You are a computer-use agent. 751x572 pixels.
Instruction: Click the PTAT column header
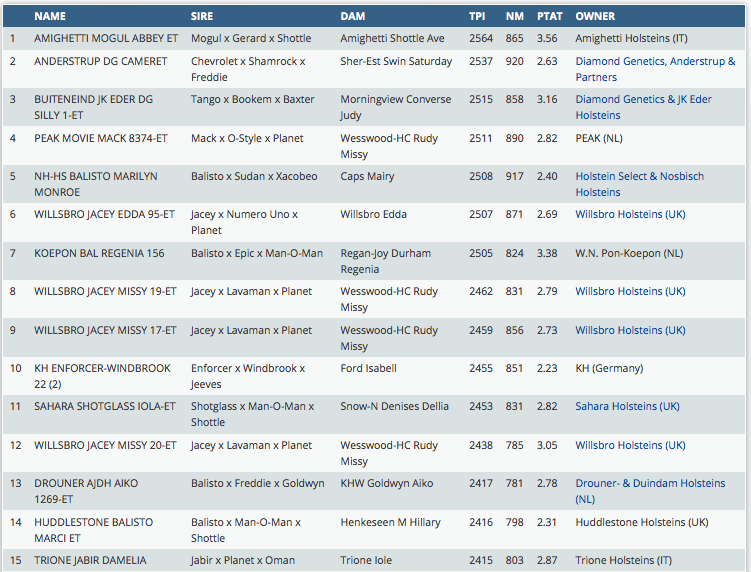[549, 16]
